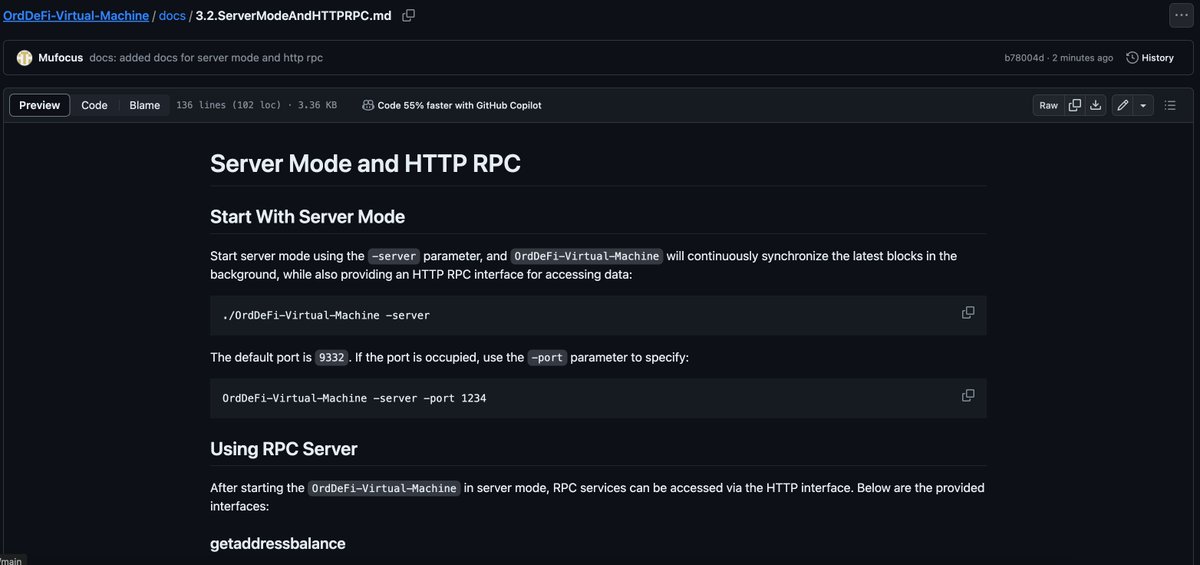This screenshot has height=565, width=1200.
Task: Open document outline icon
Action: pos(1171,105)
